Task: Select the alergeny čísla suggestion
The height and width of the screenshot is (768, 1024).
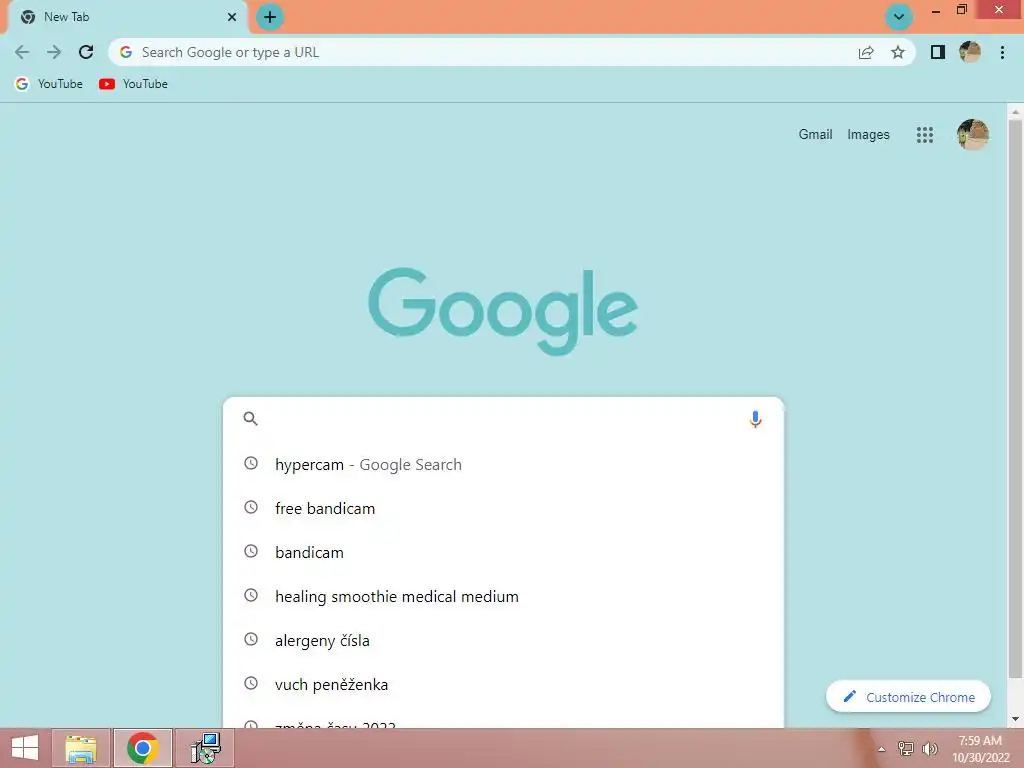Action: pyautogui.click(x=503, y=641)
